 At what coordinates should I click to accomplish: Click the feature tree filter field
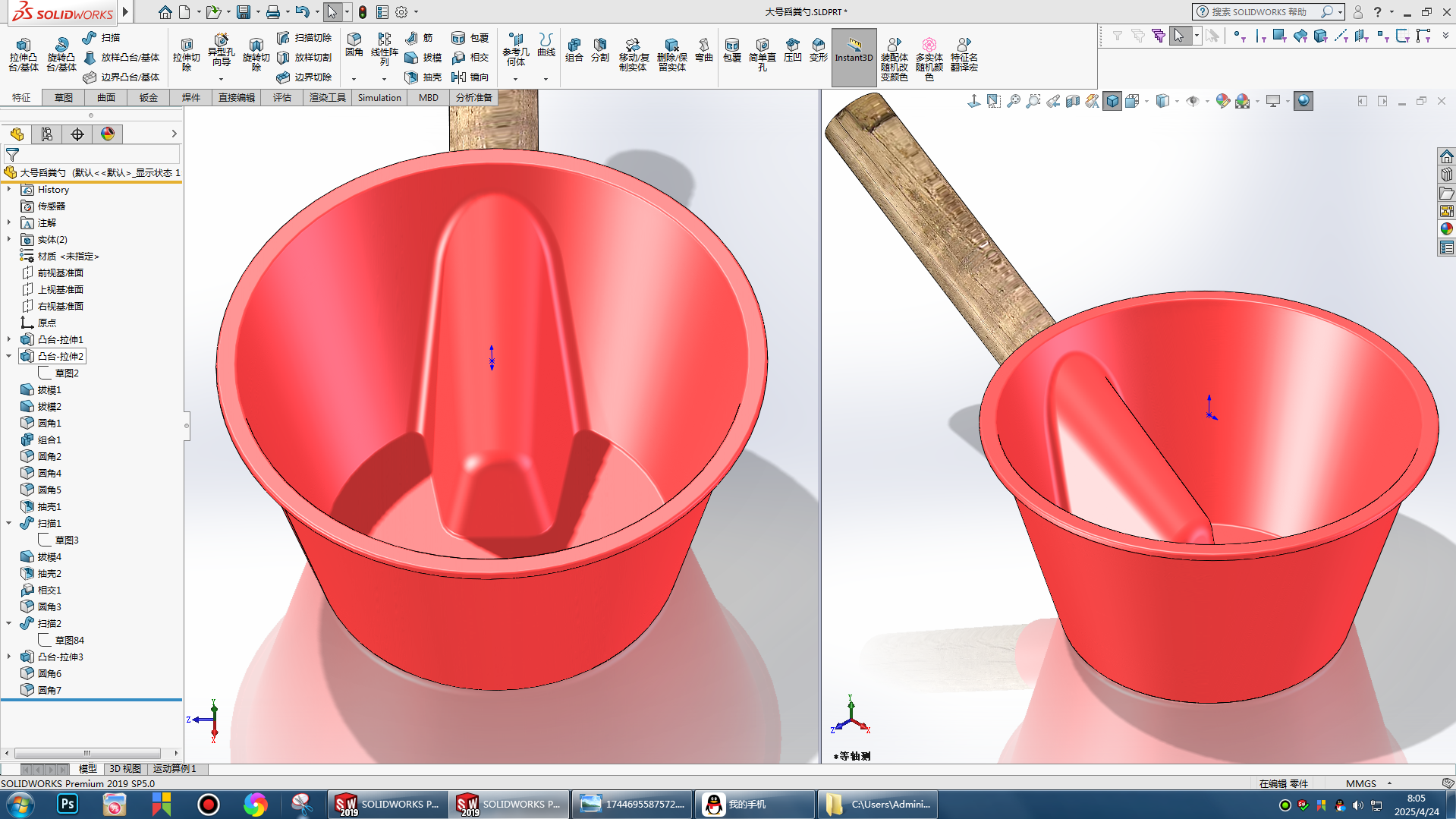tap(91, 154)
